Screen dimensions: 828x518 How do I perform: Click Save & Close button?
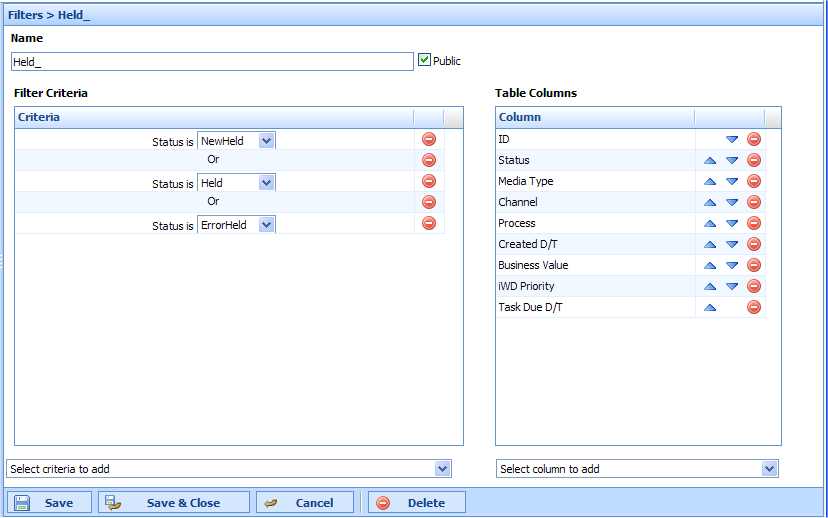click(x=174, y=502)
